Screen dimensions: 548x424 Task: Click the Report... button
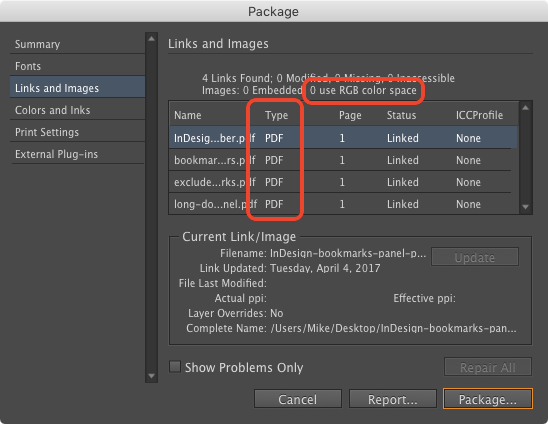pos(392,399)
